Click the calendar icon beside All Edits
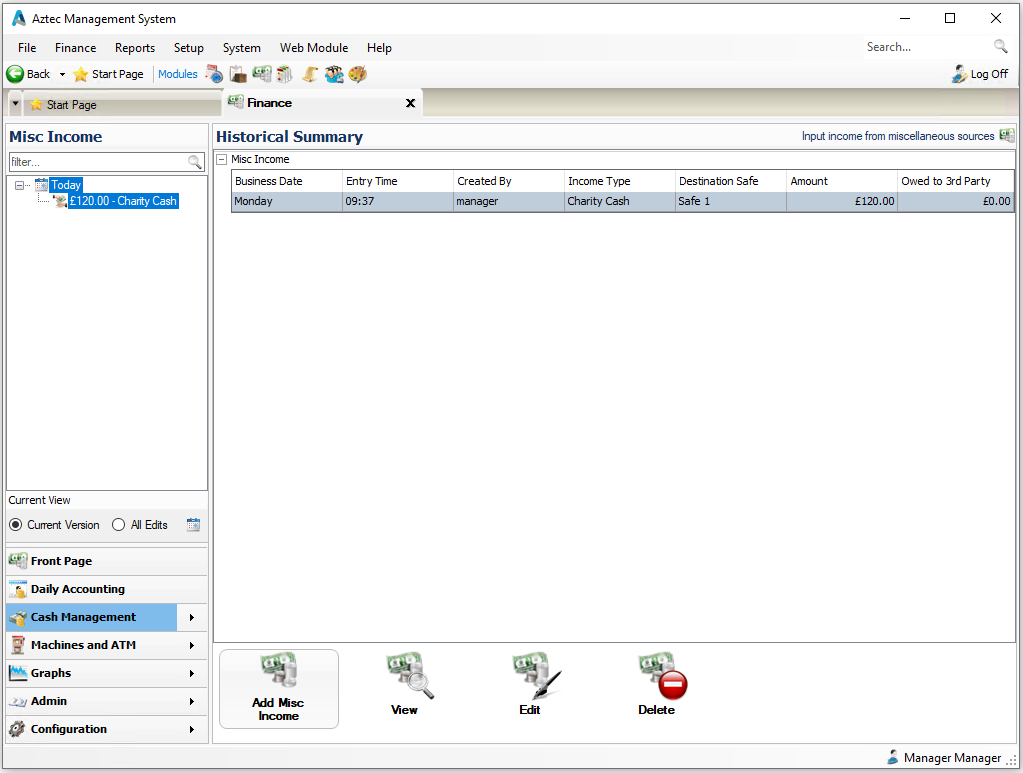This screenshot has height=773, width=1023. 193,525
